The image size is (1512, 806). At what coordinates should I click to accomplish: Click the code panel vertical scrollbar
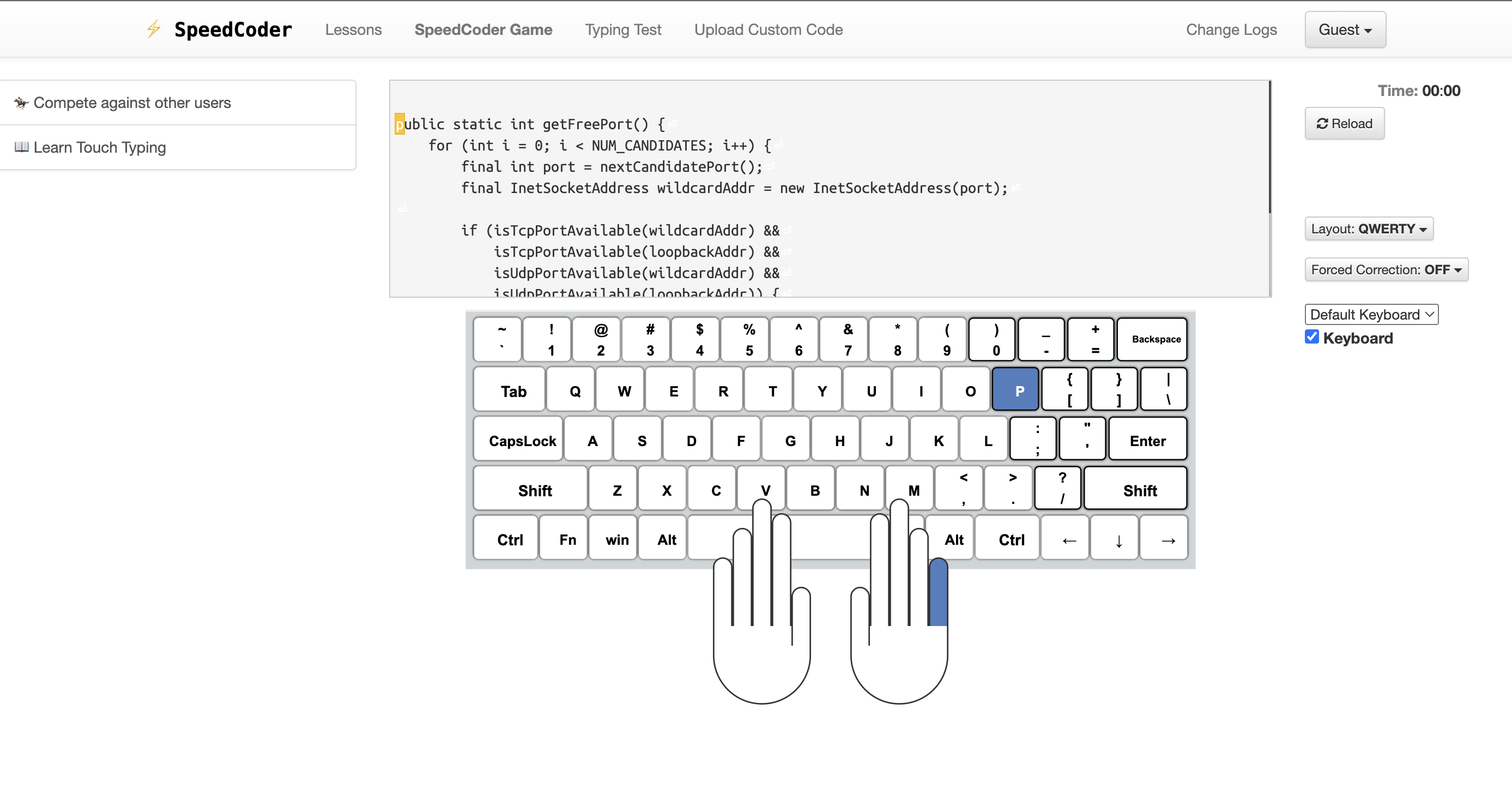(x=1269, y=147)
